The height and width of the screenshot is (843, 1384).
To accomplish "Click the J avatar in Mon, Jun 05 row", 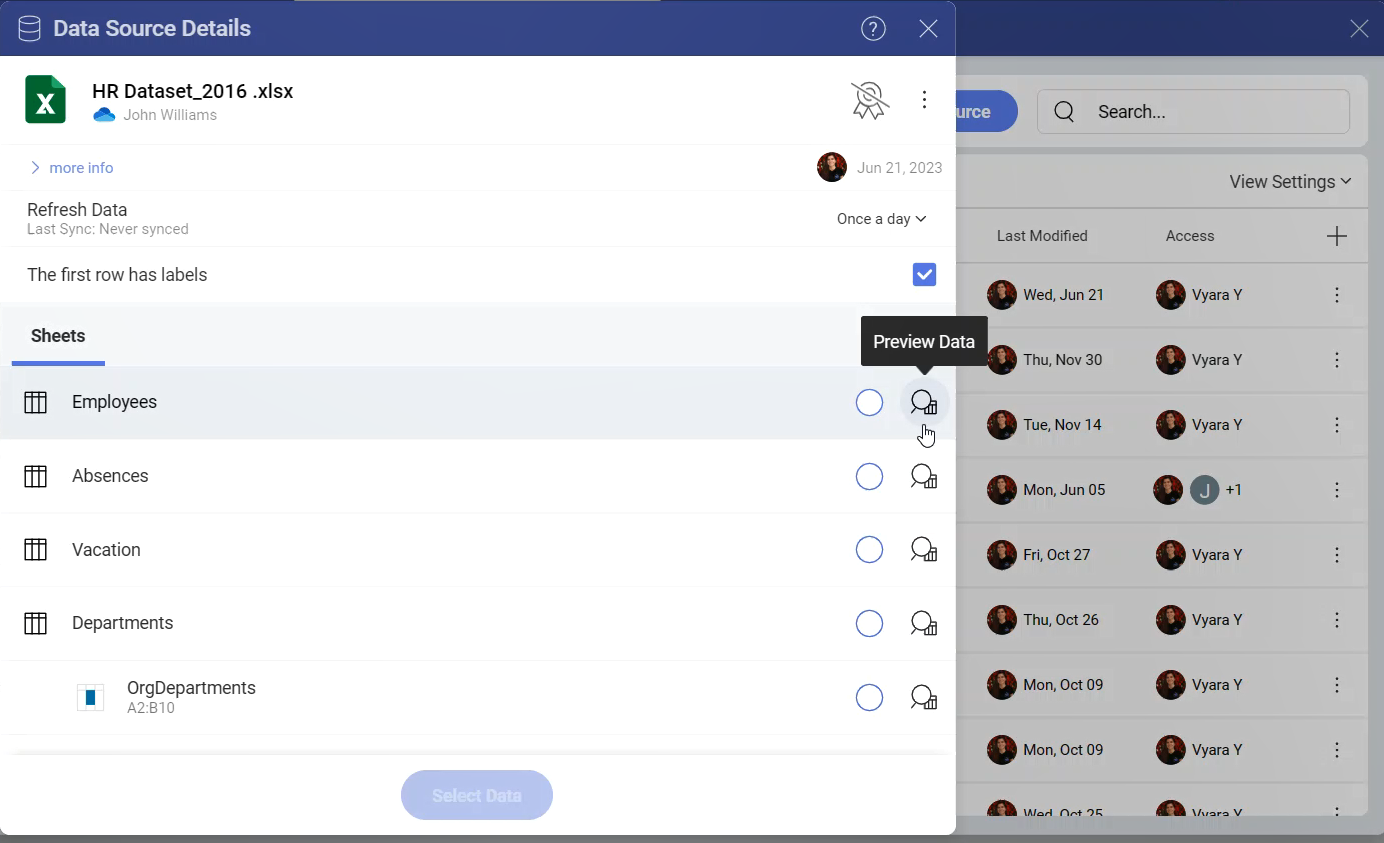I will point(1204,490).
